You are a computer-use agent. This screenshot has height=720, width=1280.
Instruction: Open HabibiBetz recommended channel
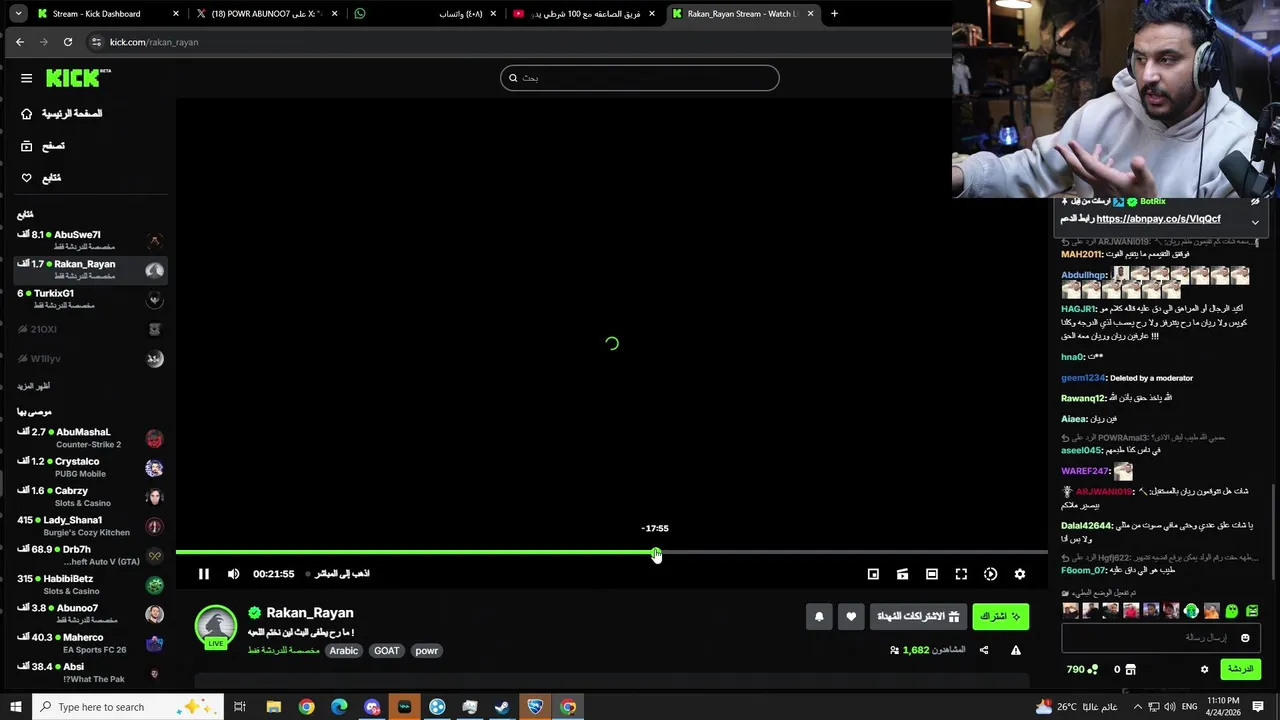(90, 584)
